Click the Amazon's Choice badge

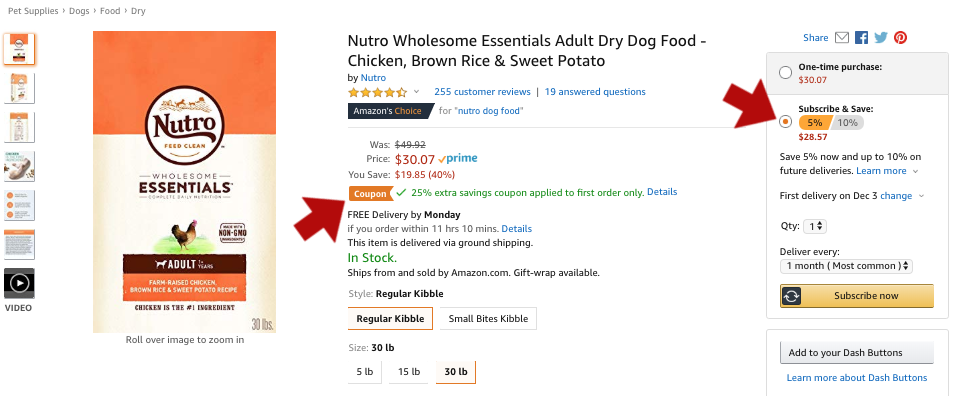pos(390,111)
